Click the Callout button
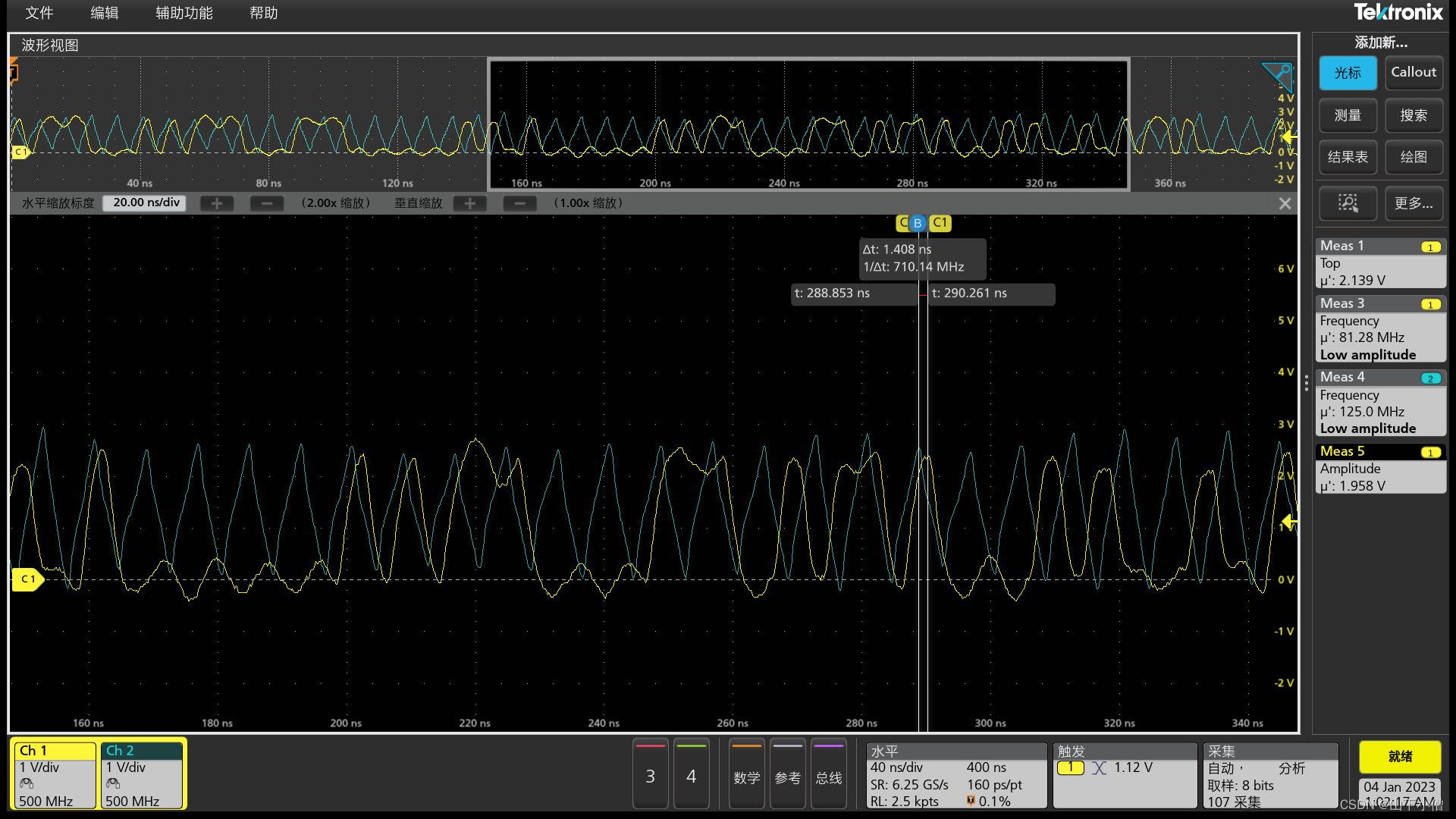Image resolution: width=1456 pixels, height=819 pixels. 1413,73
